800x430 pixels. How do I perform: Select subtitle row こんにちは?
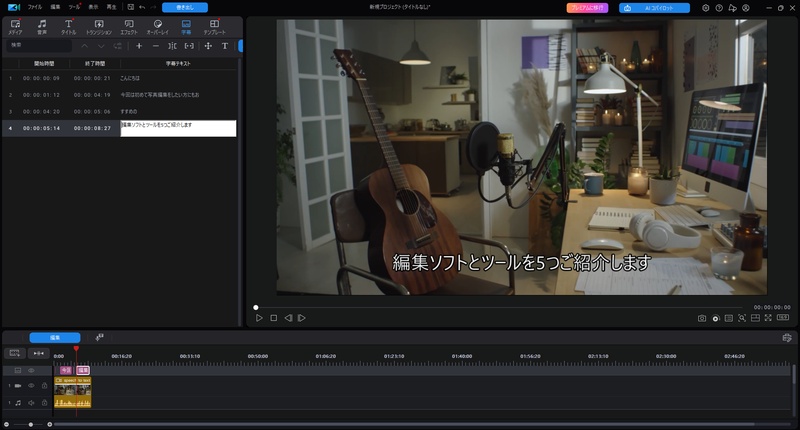point(119,78)
